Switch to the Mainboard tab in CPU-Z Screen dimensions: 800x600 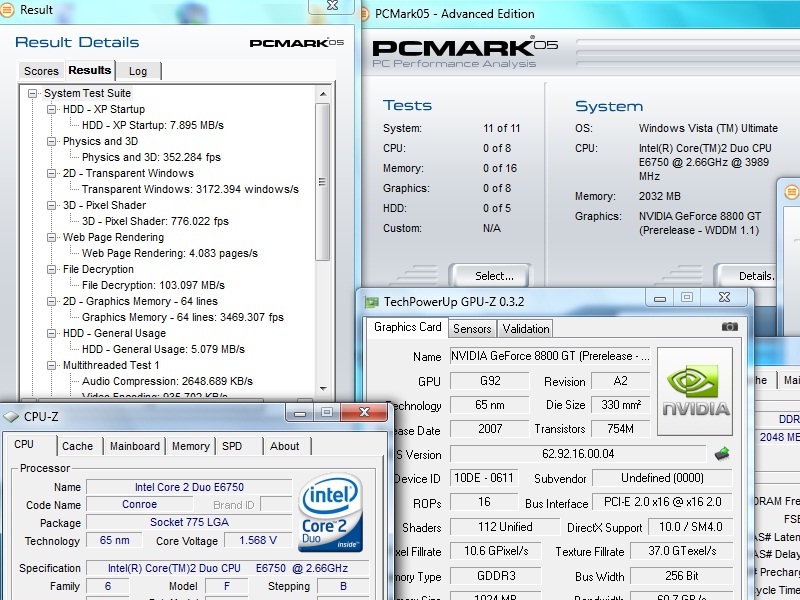tap(135, 446)
